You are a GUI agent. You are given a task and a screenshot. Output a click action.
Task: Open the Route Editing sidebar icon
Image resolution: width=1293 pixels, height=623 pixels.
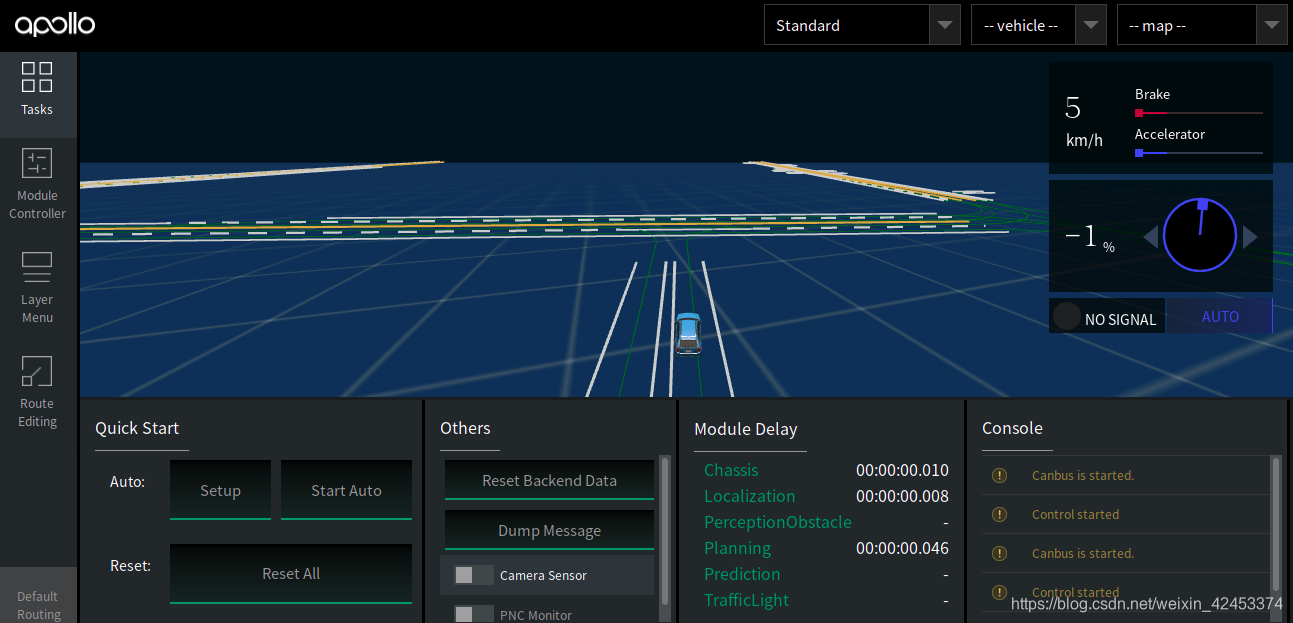point(37,371)
